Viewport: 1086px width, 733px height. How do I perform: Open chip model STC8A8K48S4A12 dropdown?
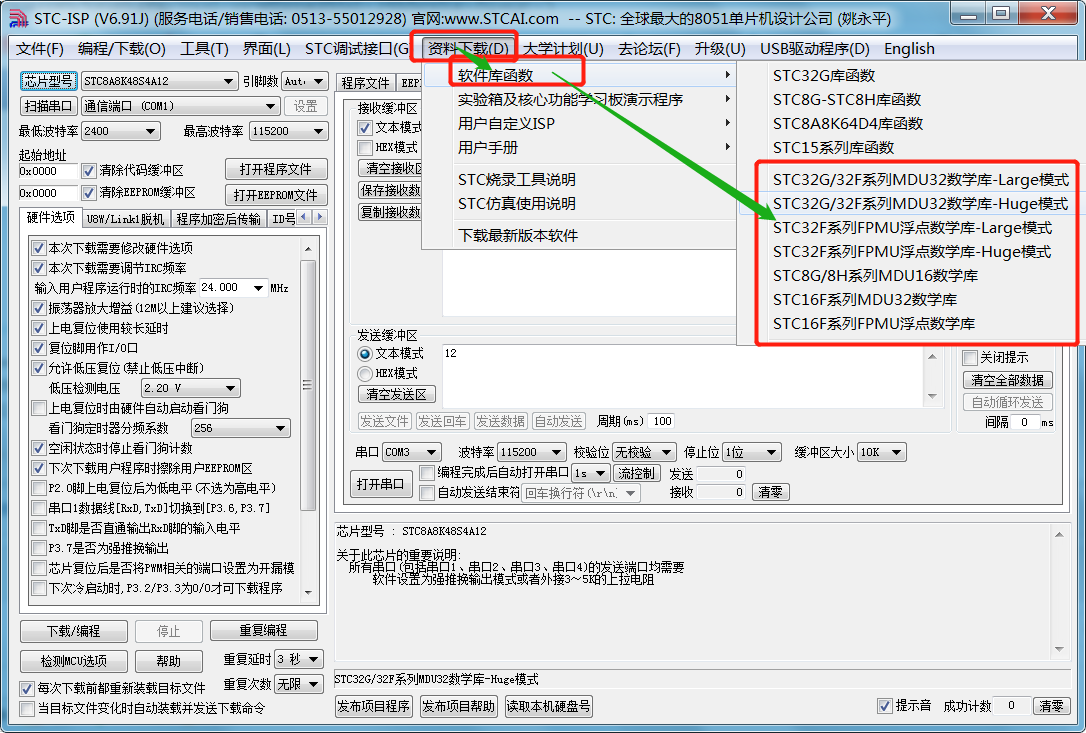point(159,81)
